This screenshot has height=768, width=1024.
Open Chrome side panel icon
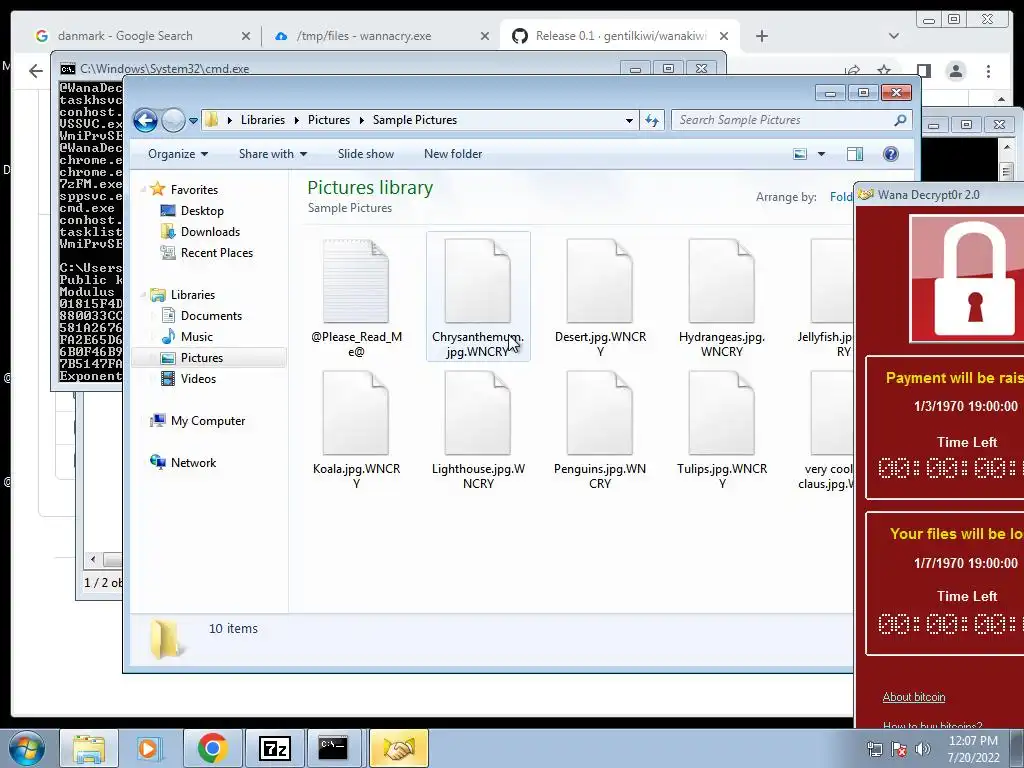tap(923, 71)
